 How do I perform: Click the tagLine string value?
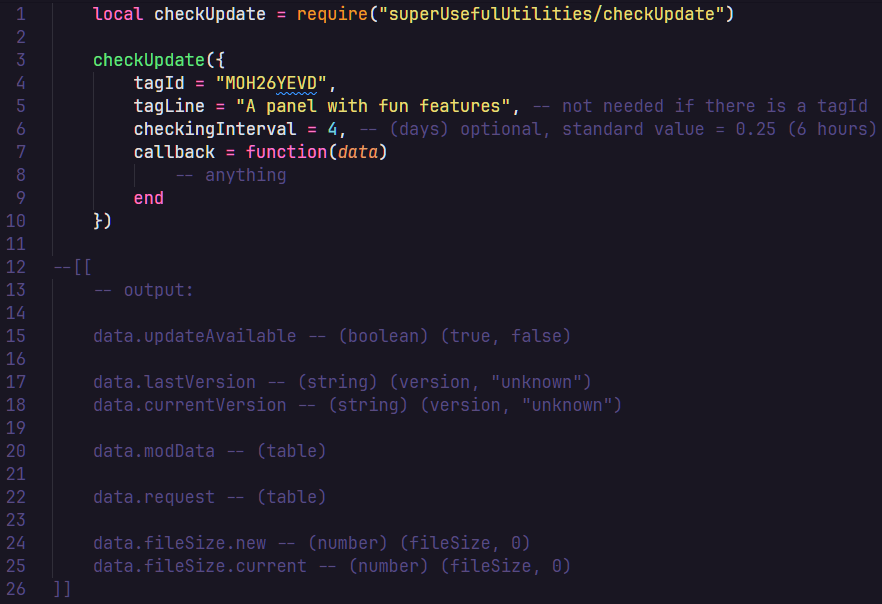[x=373, y=106]
